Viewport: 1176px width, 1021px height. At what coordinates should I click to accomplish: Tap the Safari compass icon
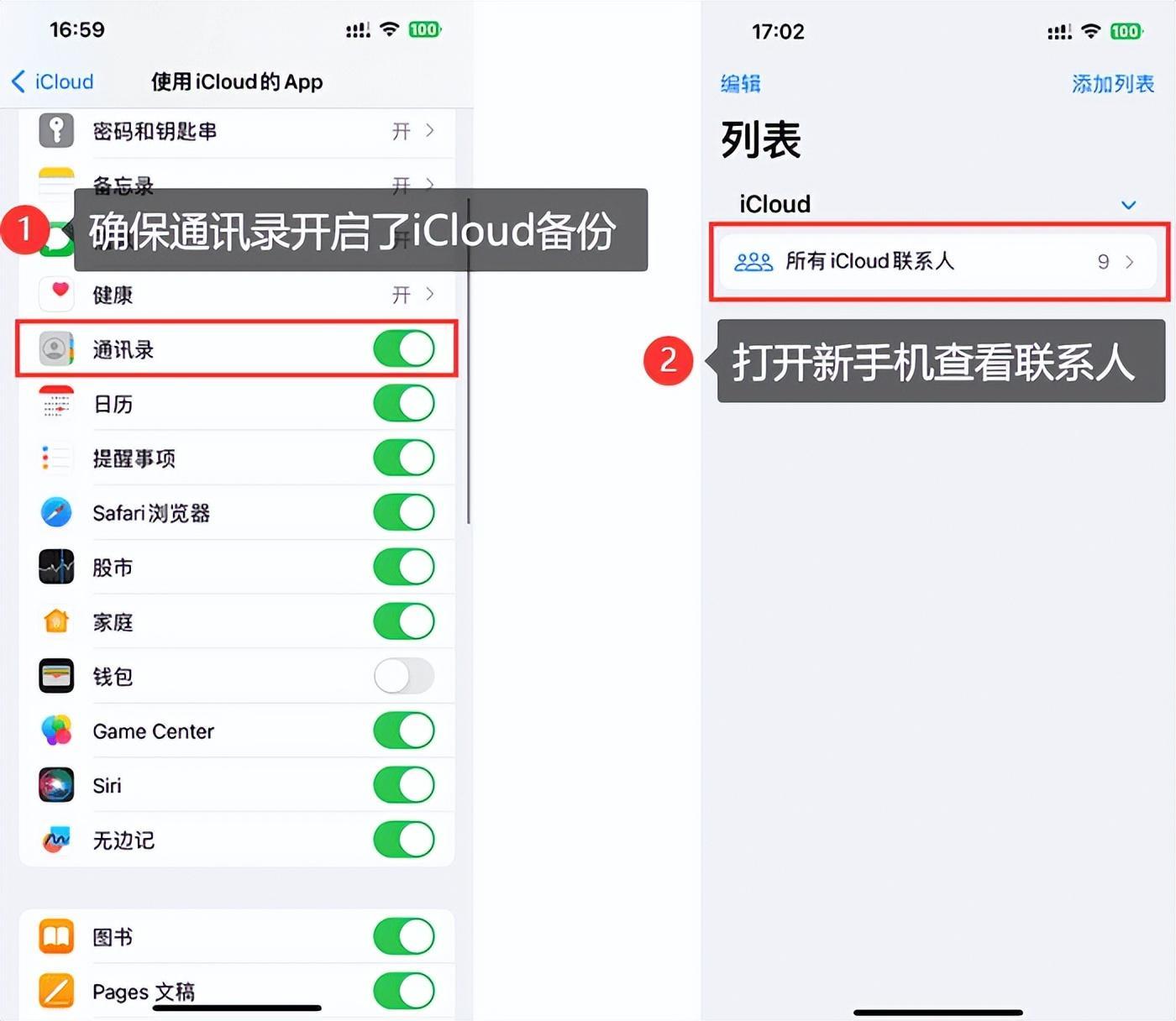56,512
